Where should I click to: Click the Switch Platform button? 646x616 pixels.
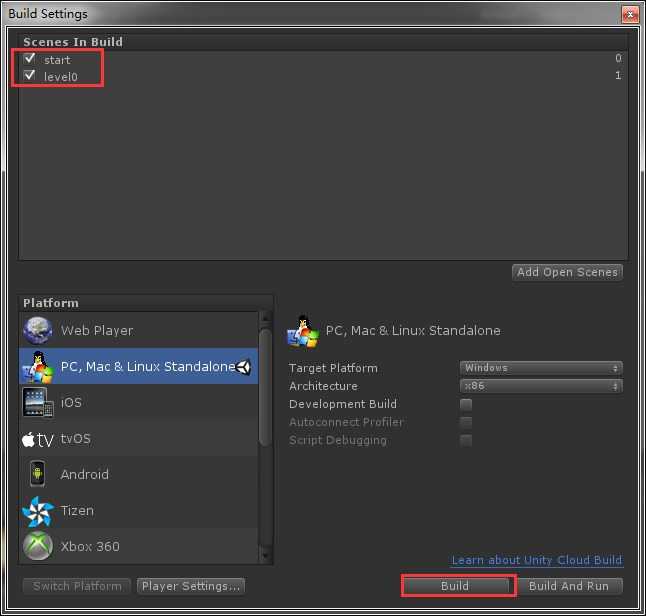77,586
